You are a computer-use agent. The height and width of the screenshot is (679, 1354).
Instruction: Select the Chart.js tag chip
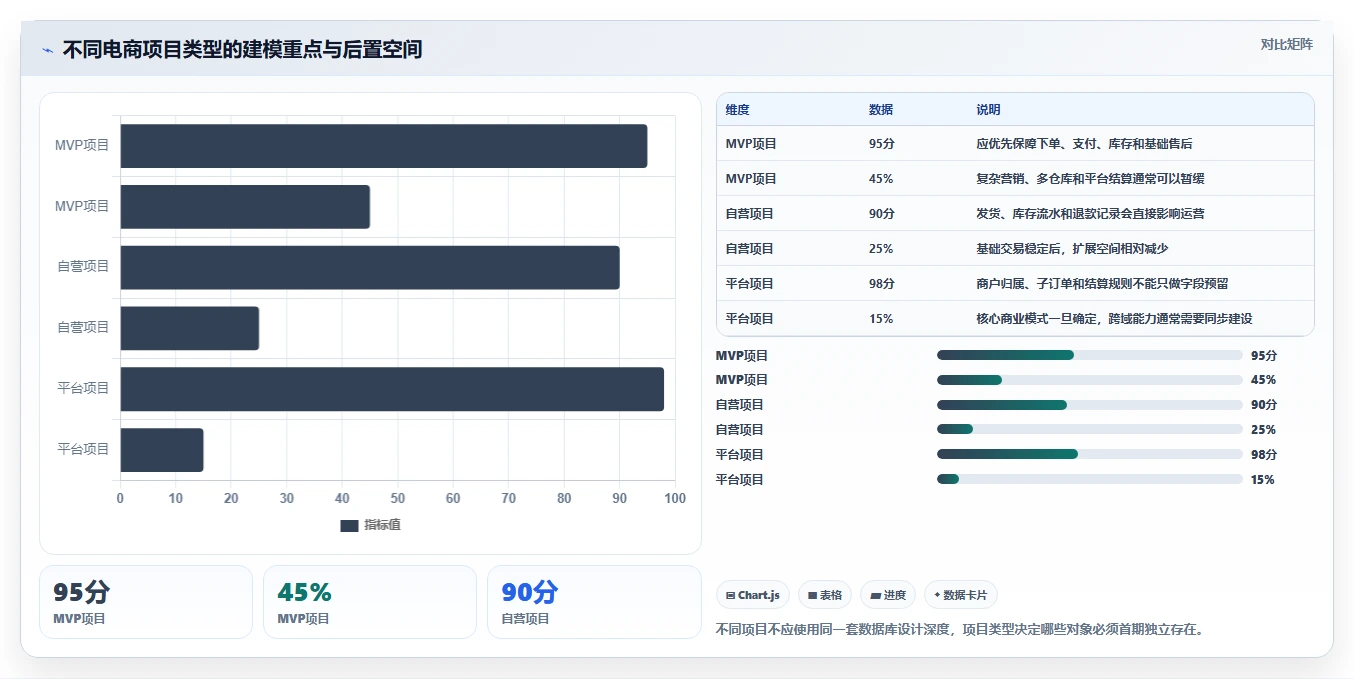point(753,595)
